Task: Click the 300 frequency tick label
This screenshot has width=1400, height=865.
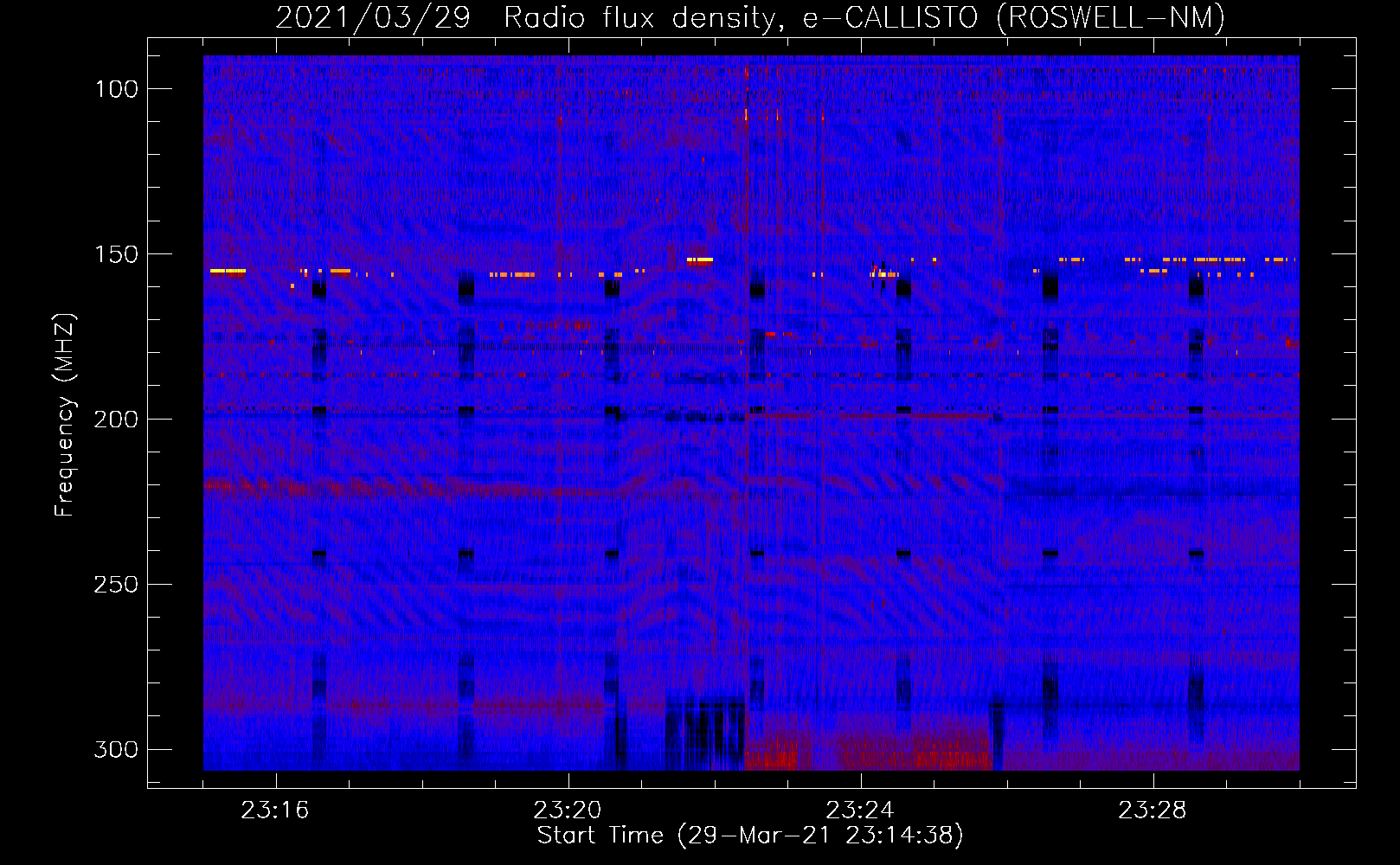Action: coord(116,749)
